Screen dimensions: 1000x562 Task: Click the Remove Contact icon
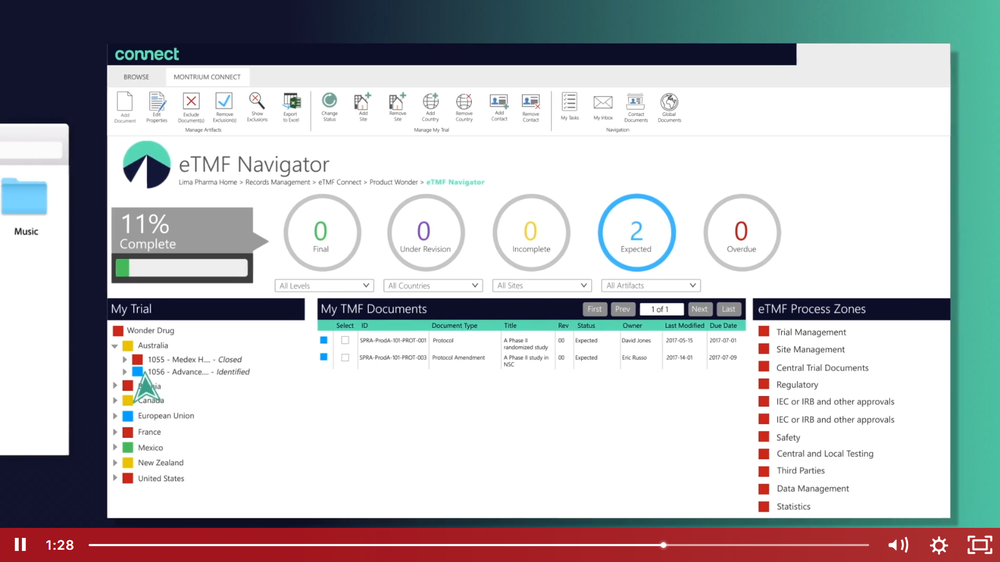531,102
